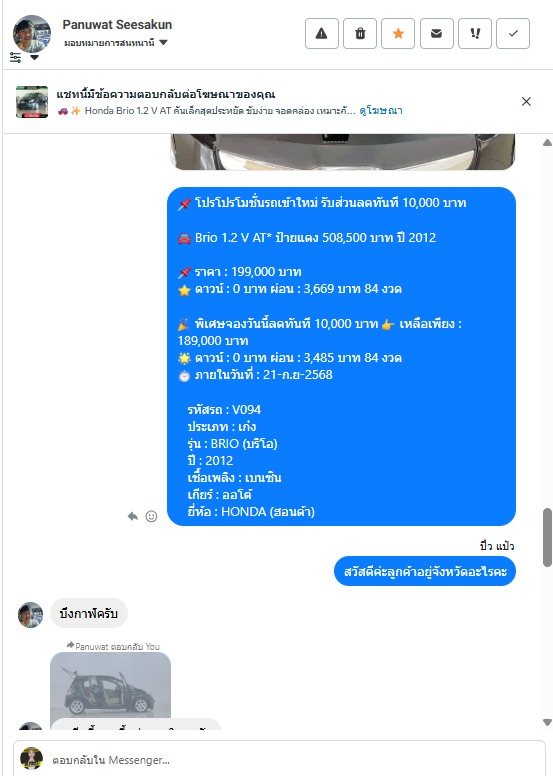Open the Honda Brio ad thumbnail in the banner
The width and height of the screenshot is (553, 776).
(32, 102)
